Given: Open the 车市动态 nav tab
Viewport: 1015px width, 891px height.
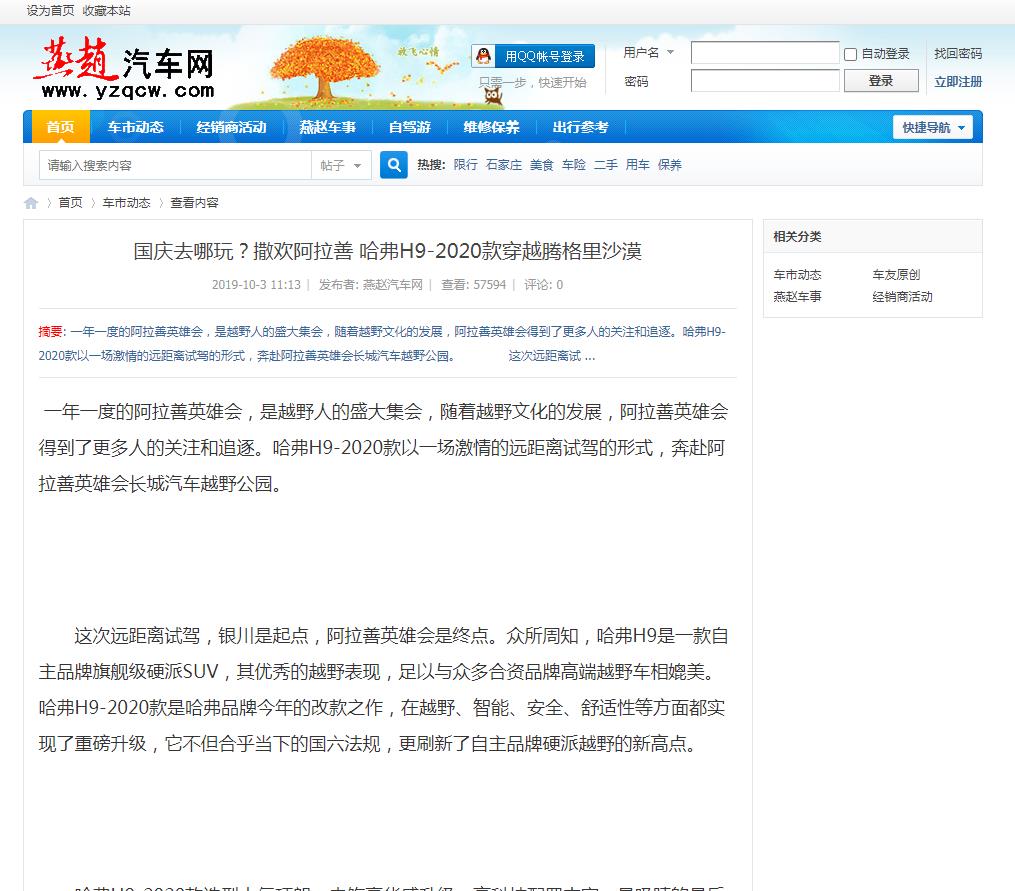Looking at the screenshot, I should [x=135, y=127].
